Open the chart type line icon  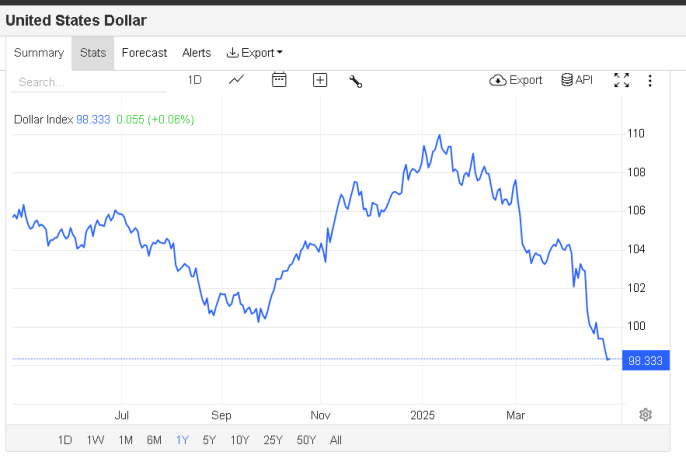click(236, 80)
